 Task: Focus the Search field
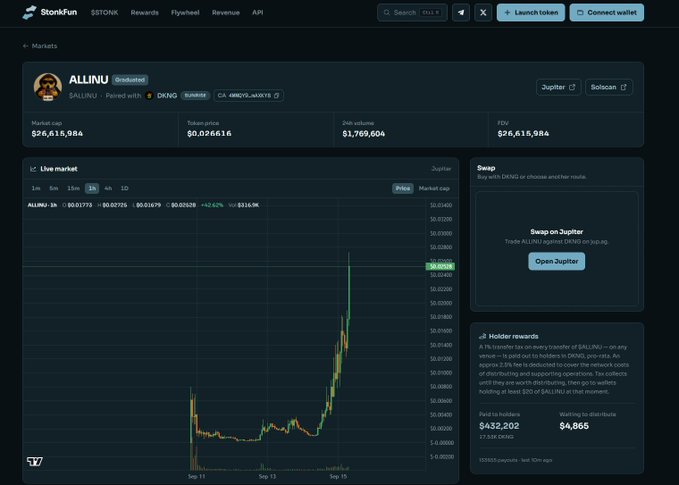coord(412,13)
